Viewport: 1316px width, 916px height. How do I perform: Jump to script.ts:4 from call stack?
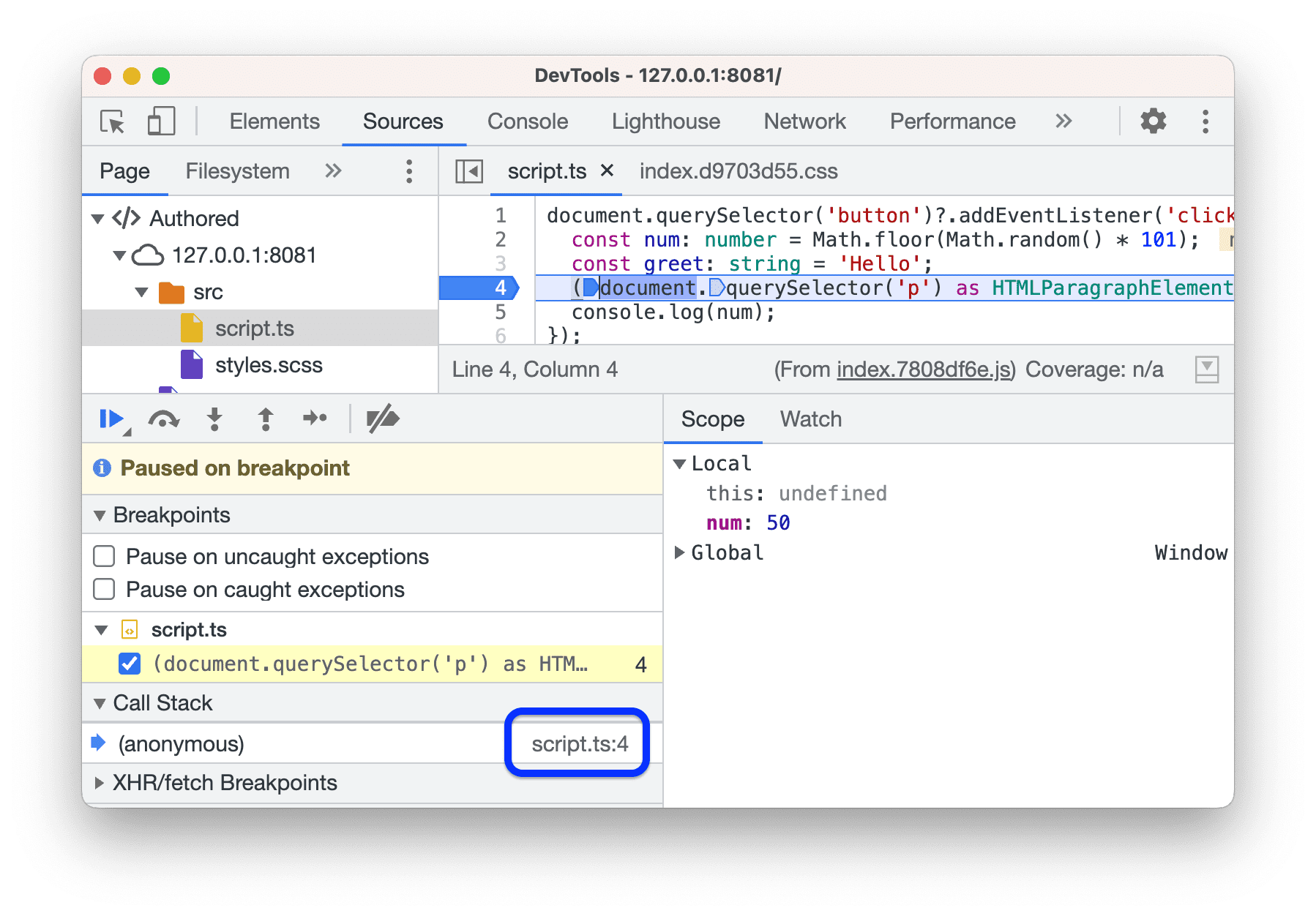[x=577, y=743]
